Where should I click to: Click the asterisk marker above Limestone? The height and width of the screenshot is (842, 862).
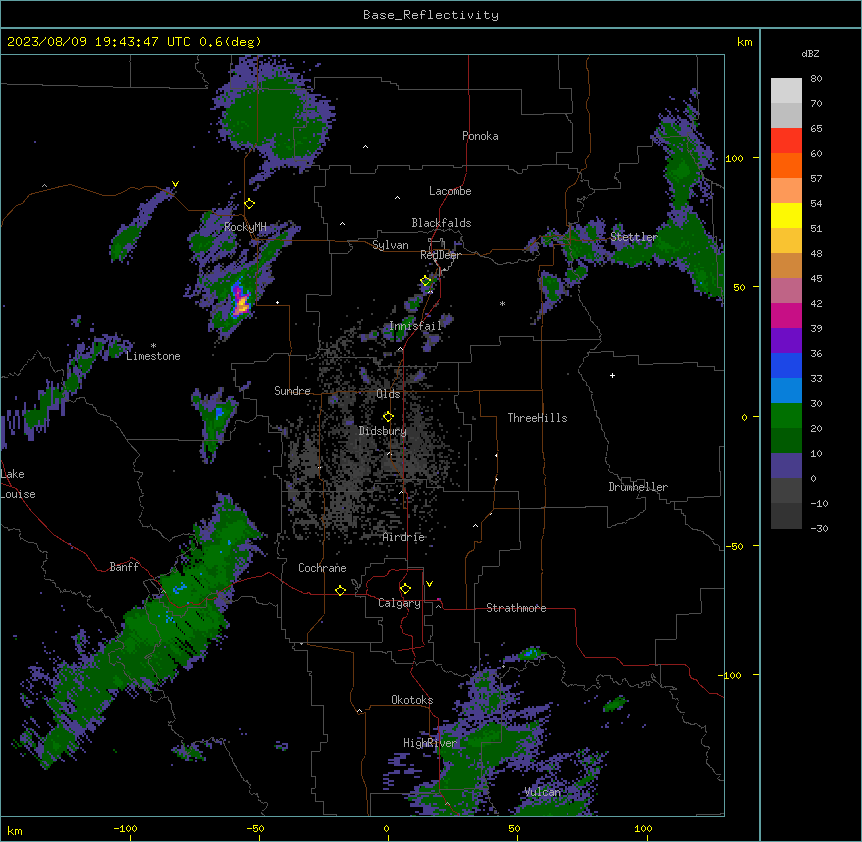(153, 346)
